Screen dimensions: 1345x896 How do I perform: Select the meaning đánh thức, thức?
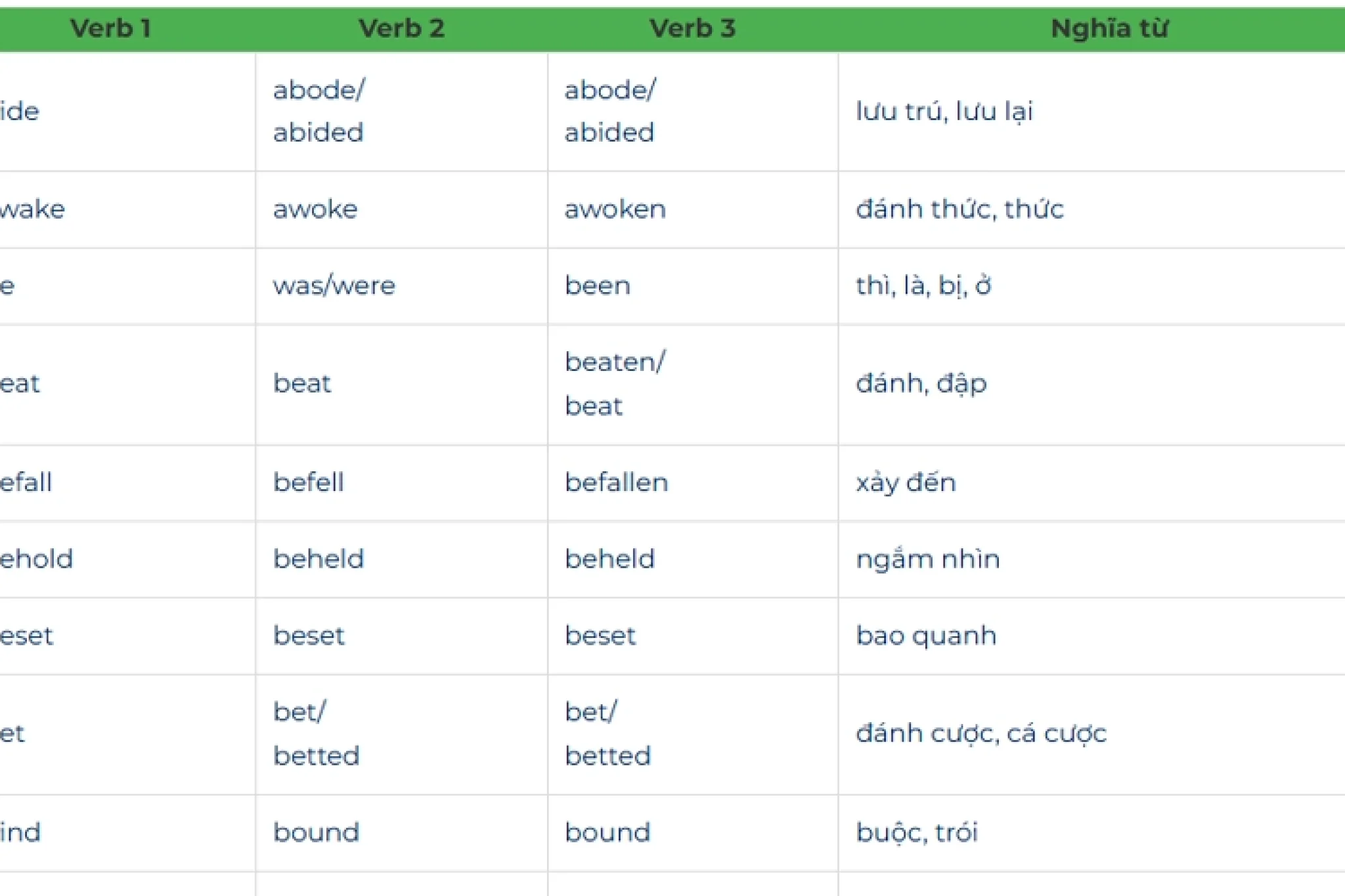[959, 209]
